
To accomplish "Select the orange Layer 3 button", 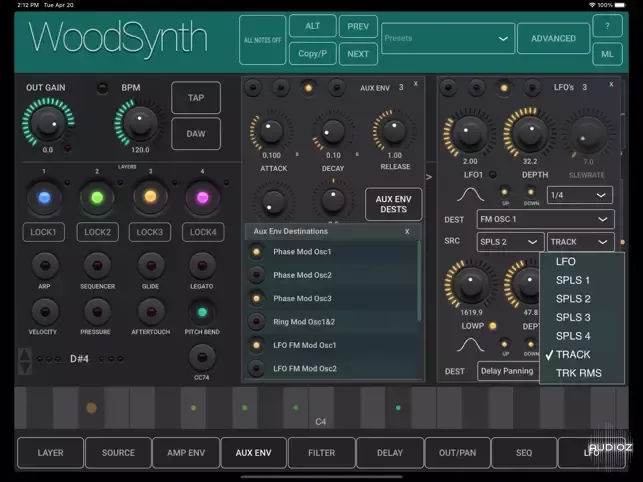I will tap(150, 197).
